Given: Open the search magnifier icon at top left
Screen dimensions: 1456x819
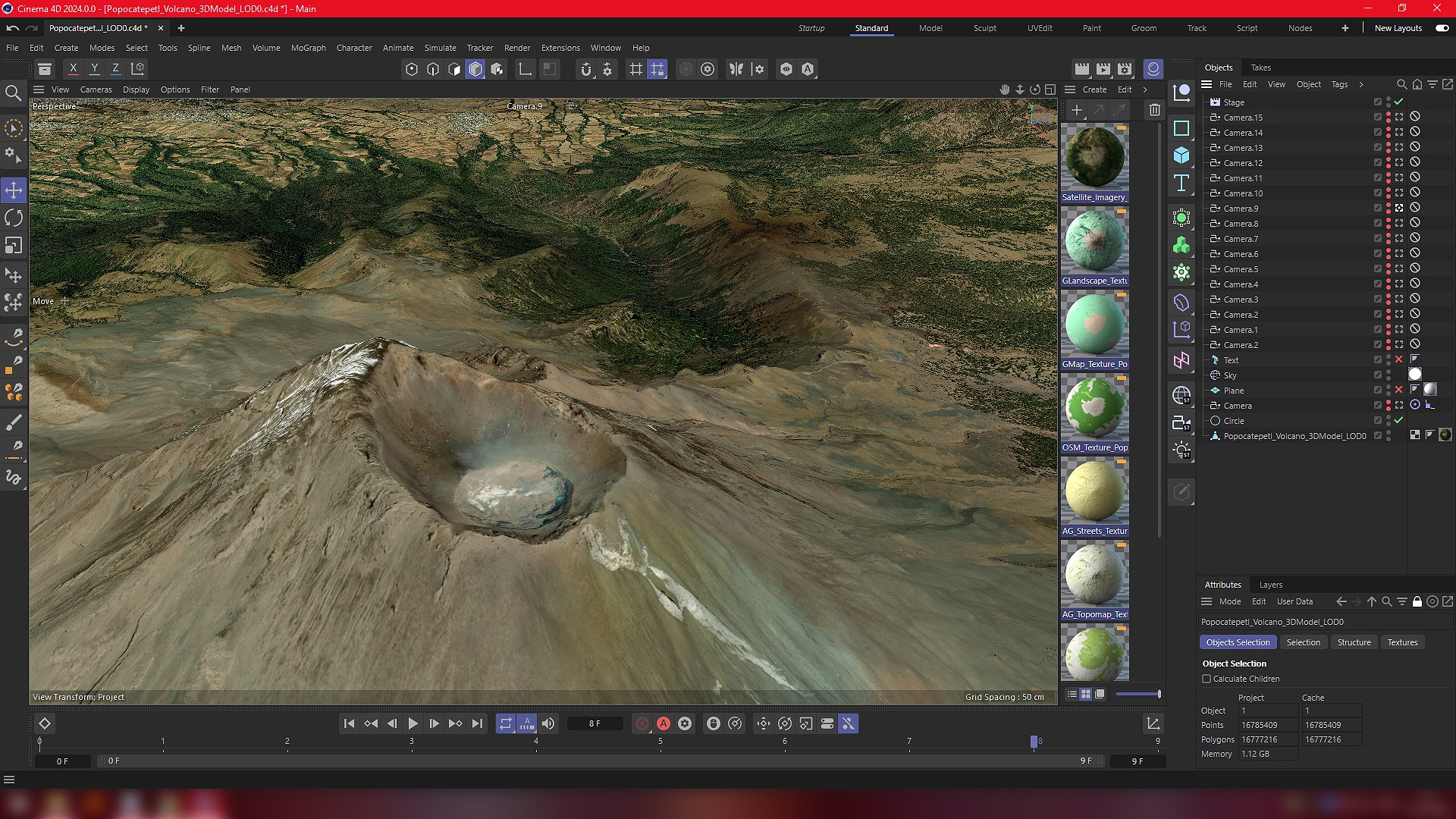Looking at the screenshot, I should point(13,93).
